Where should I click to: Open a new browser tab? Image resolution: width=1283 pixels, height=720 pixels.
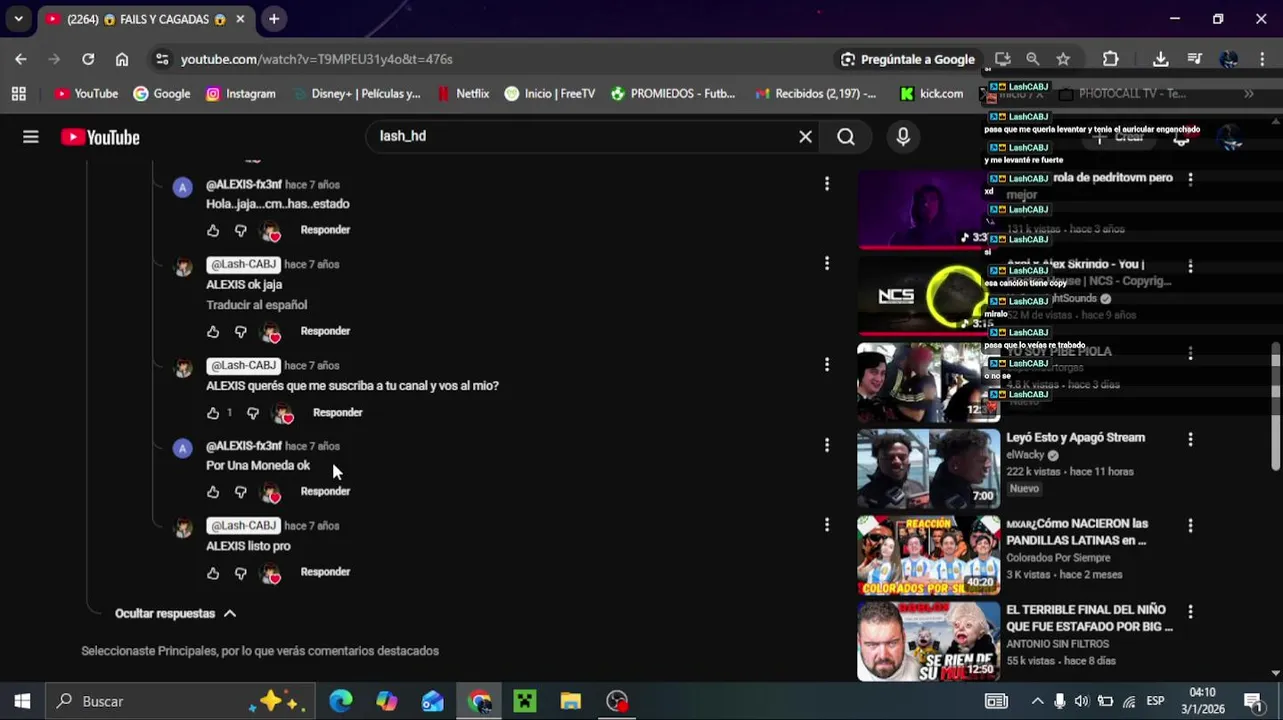273,18
